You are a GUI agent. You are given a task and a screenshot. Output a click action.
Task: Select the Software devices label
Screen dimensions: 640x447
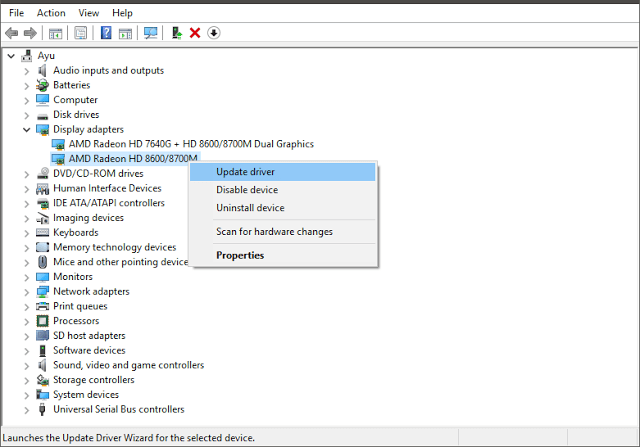coord(89,350)
